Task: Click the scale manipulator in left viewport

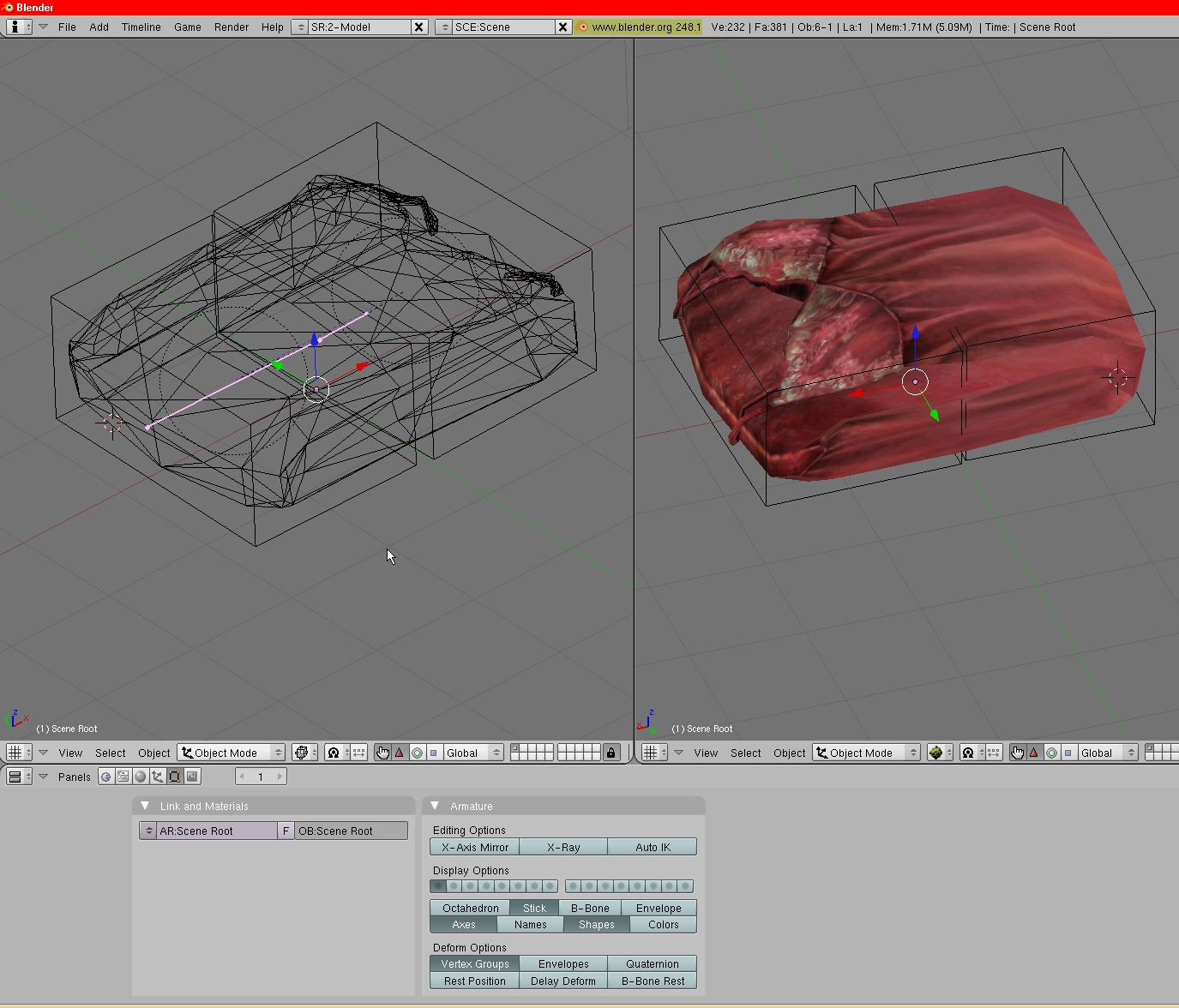Action: 434,753
